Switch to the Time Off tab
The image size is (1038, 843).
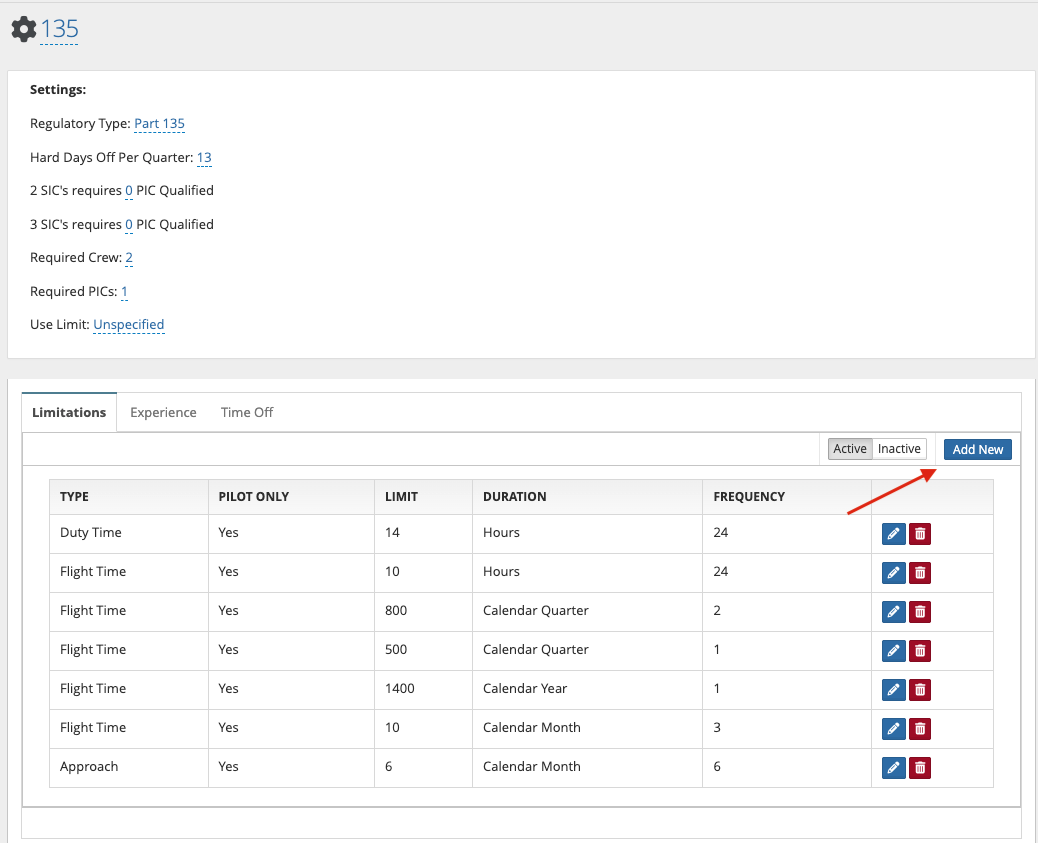pos(247,412)
